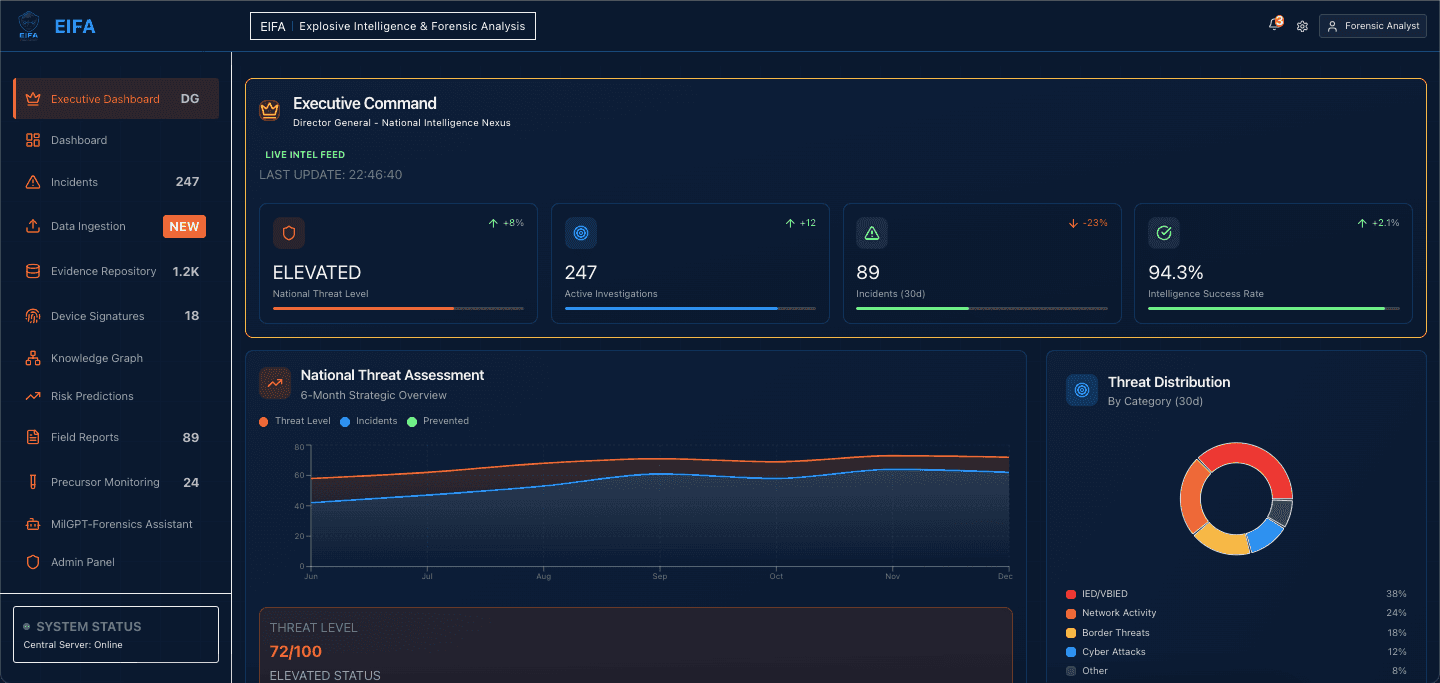This screenshot has height=683, width=1440.
Task: Click the red IED/VBIED legend swatch
Action: coord(1071,594)
